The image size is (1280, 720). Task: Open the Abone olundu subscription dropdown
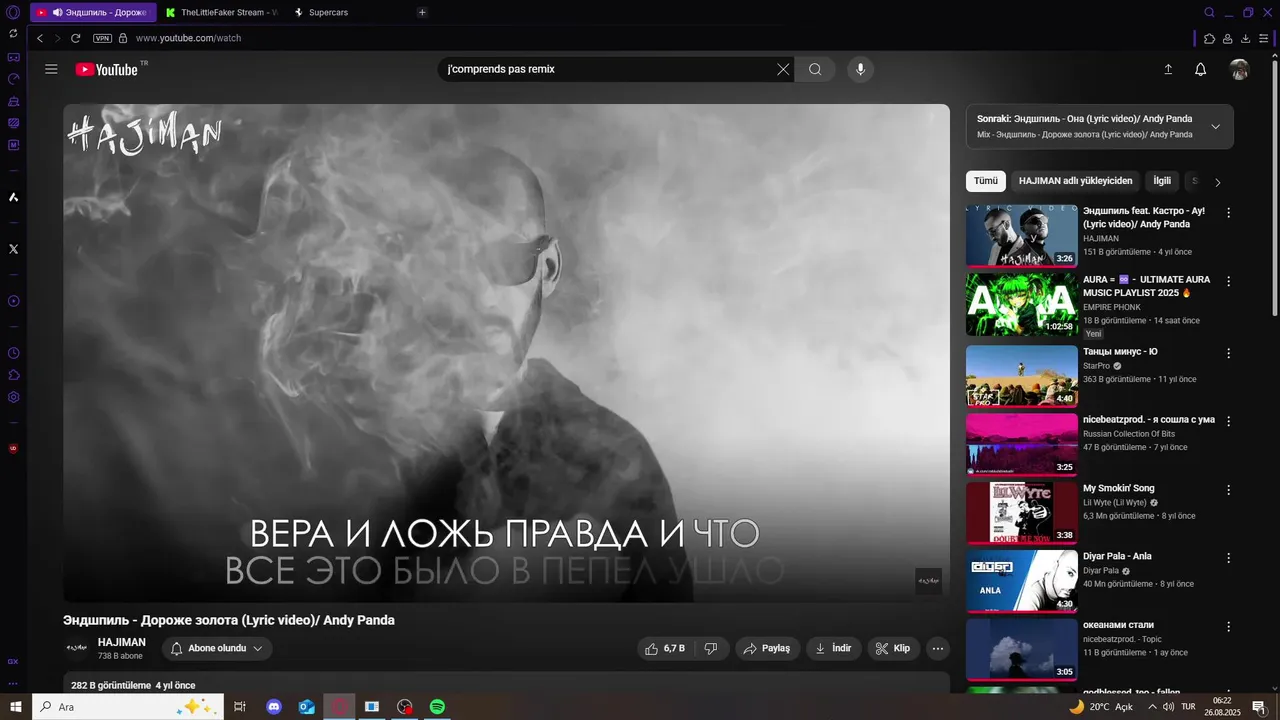tap(217, 648)
